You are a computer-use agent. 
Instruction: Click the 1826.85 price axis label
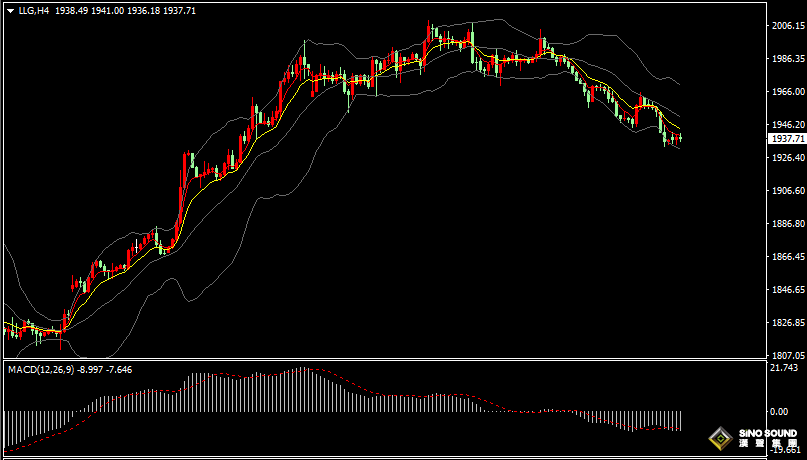786,323
